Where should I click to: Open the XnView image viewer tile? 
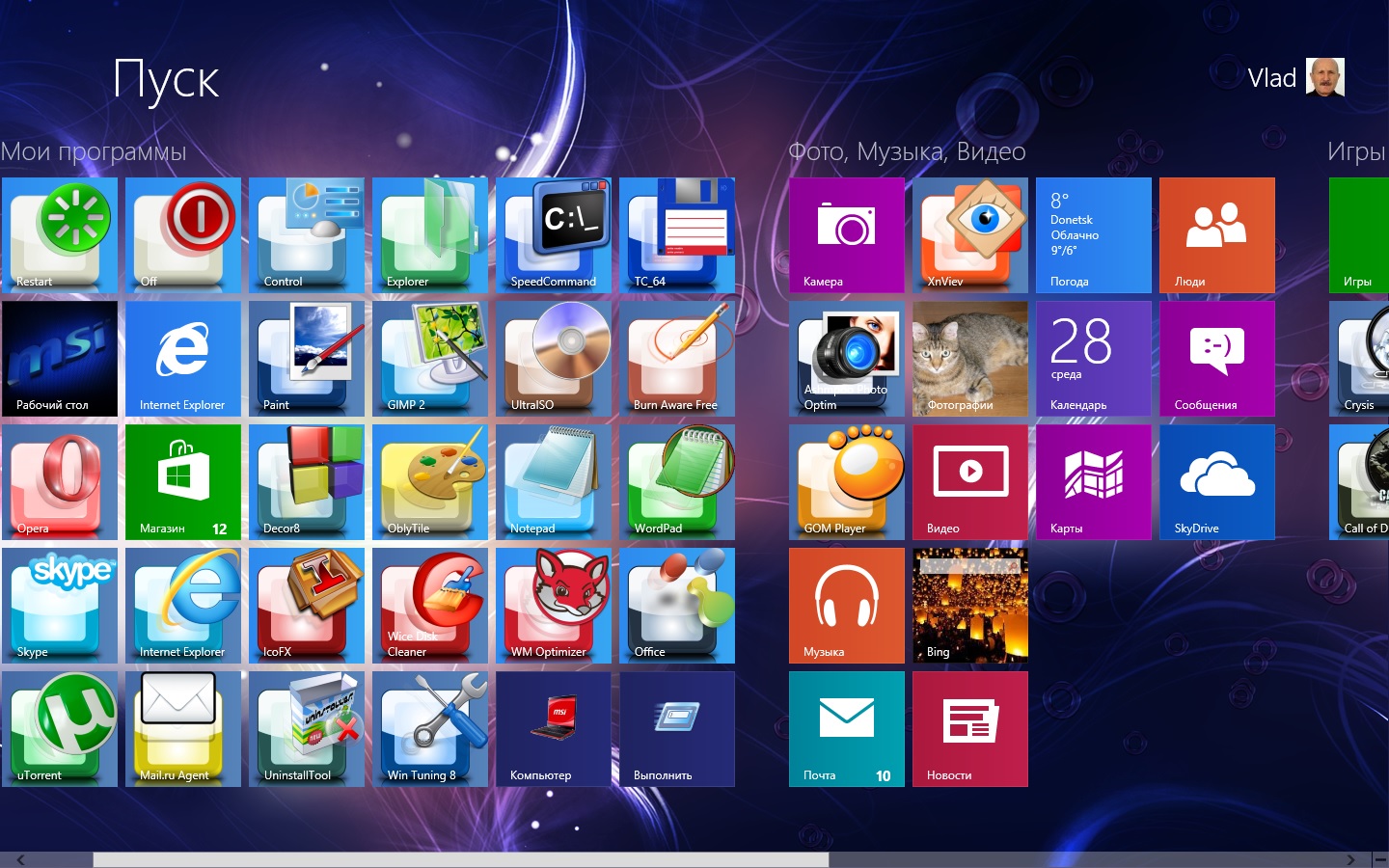(x=970, y=235)
